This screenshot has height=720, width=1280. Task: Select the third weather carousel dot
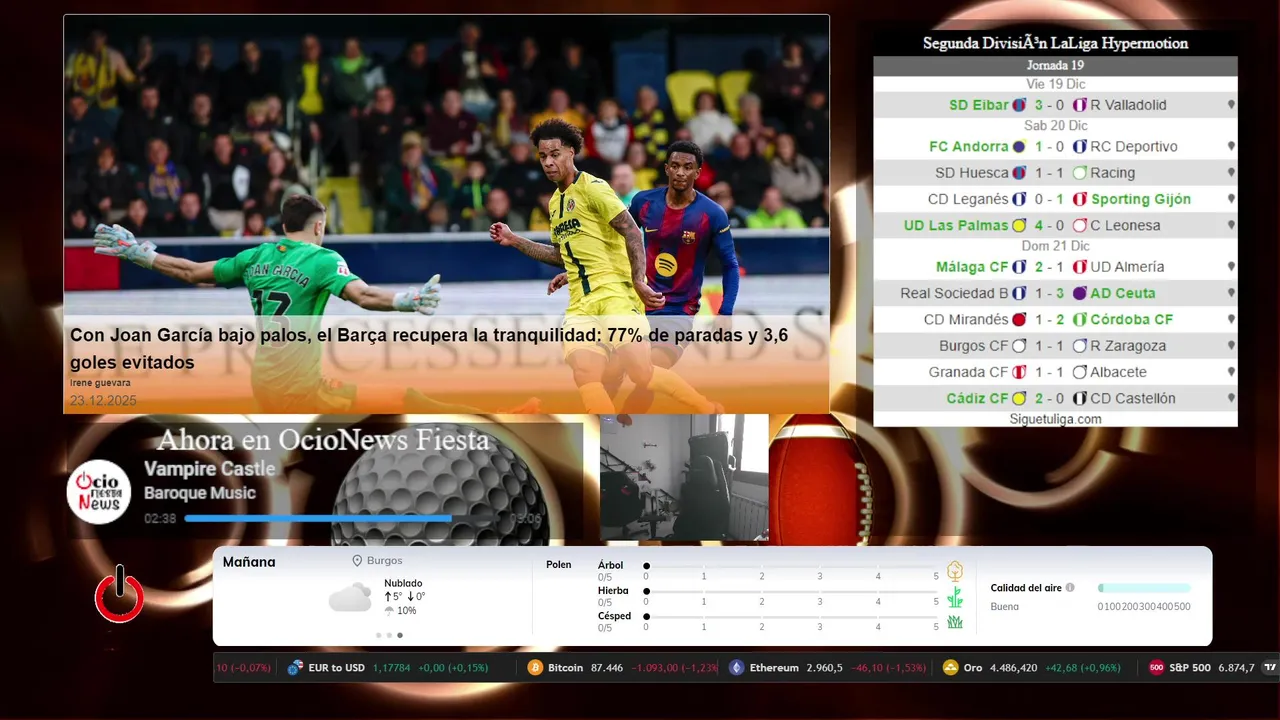[400, 635]
